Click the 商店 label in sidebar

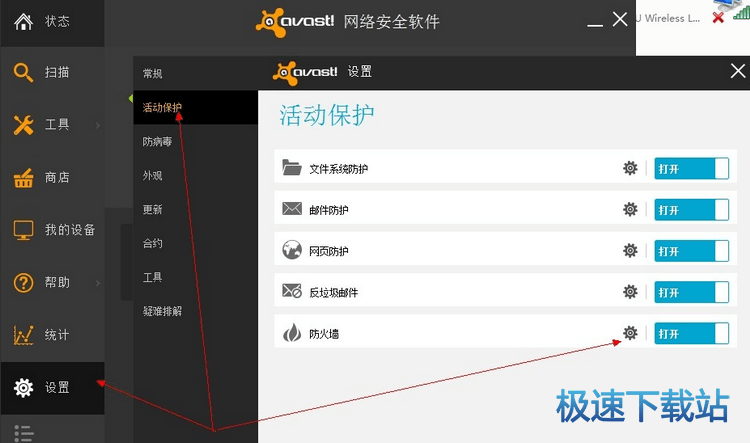tap(57, 177)
